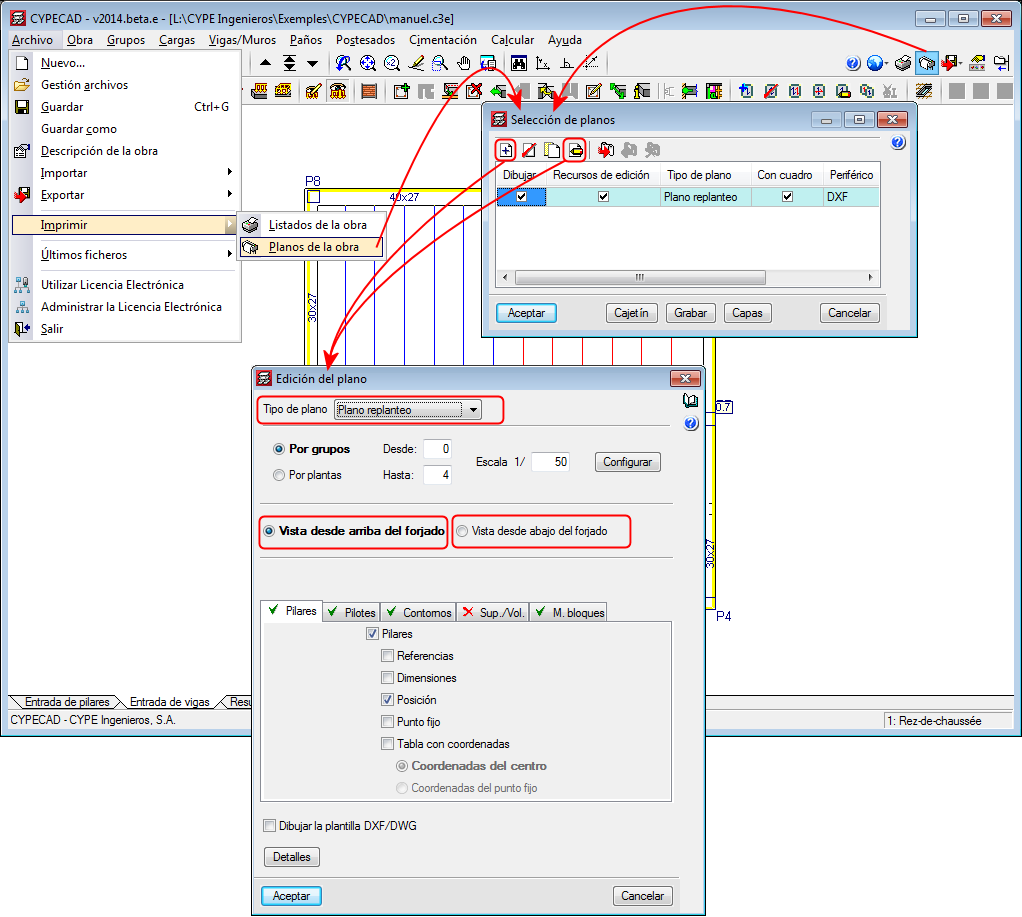Add a new plan in Selección de planos

506,151
